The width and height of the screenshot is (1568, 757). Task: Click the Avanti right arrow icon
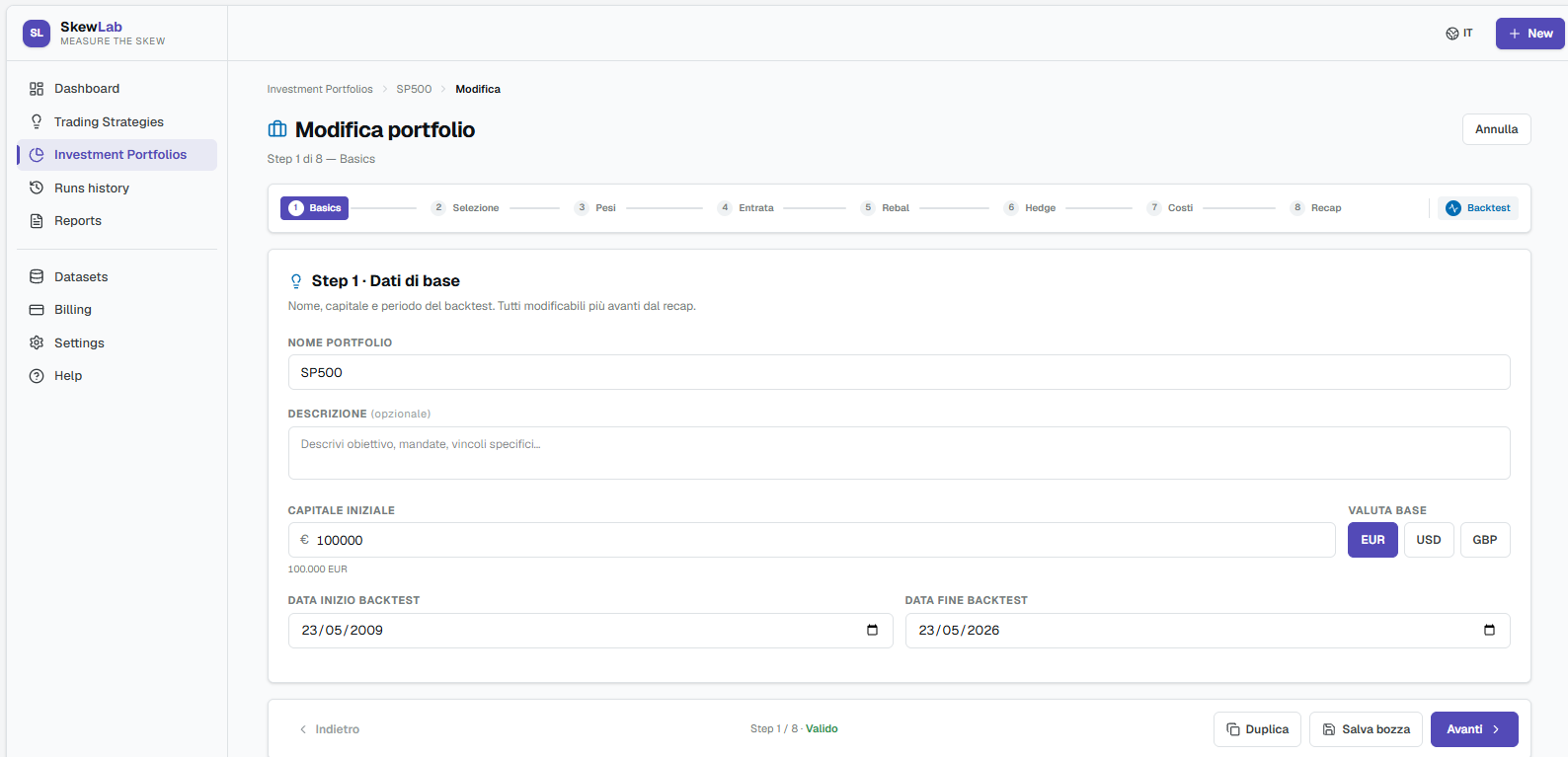[1496, 729]
